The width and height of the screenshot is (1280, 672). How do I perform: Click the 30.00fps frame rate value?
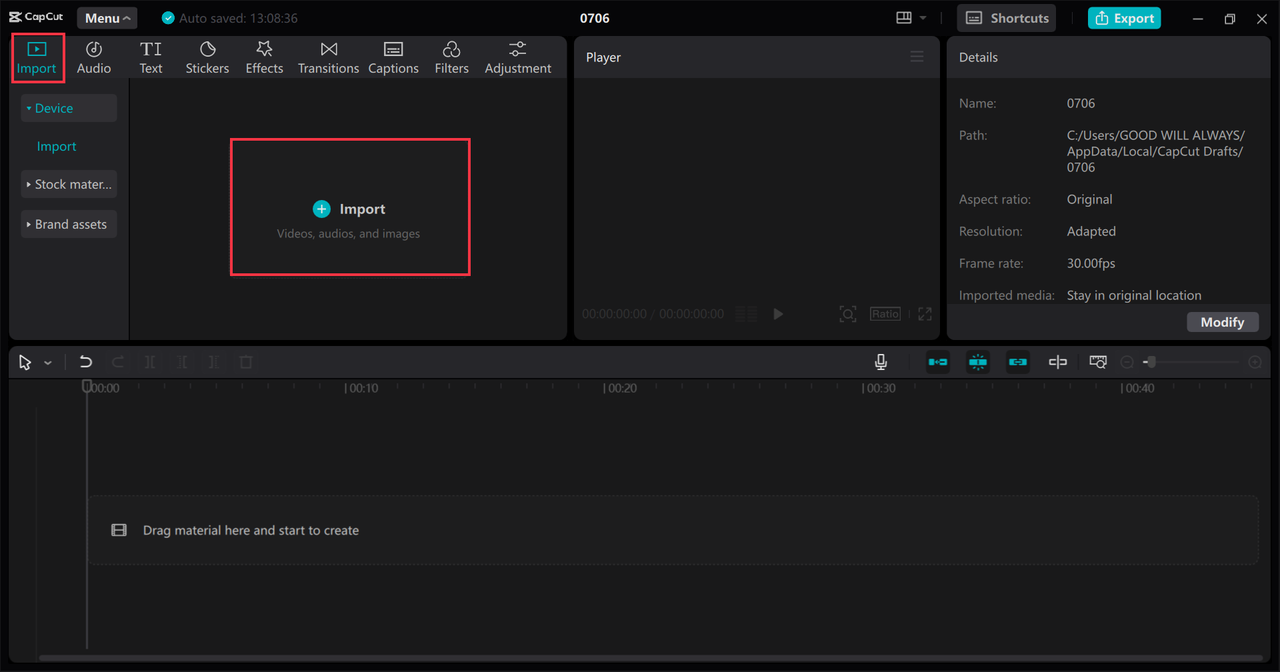pyautogui.click(x=1091, y=263)
